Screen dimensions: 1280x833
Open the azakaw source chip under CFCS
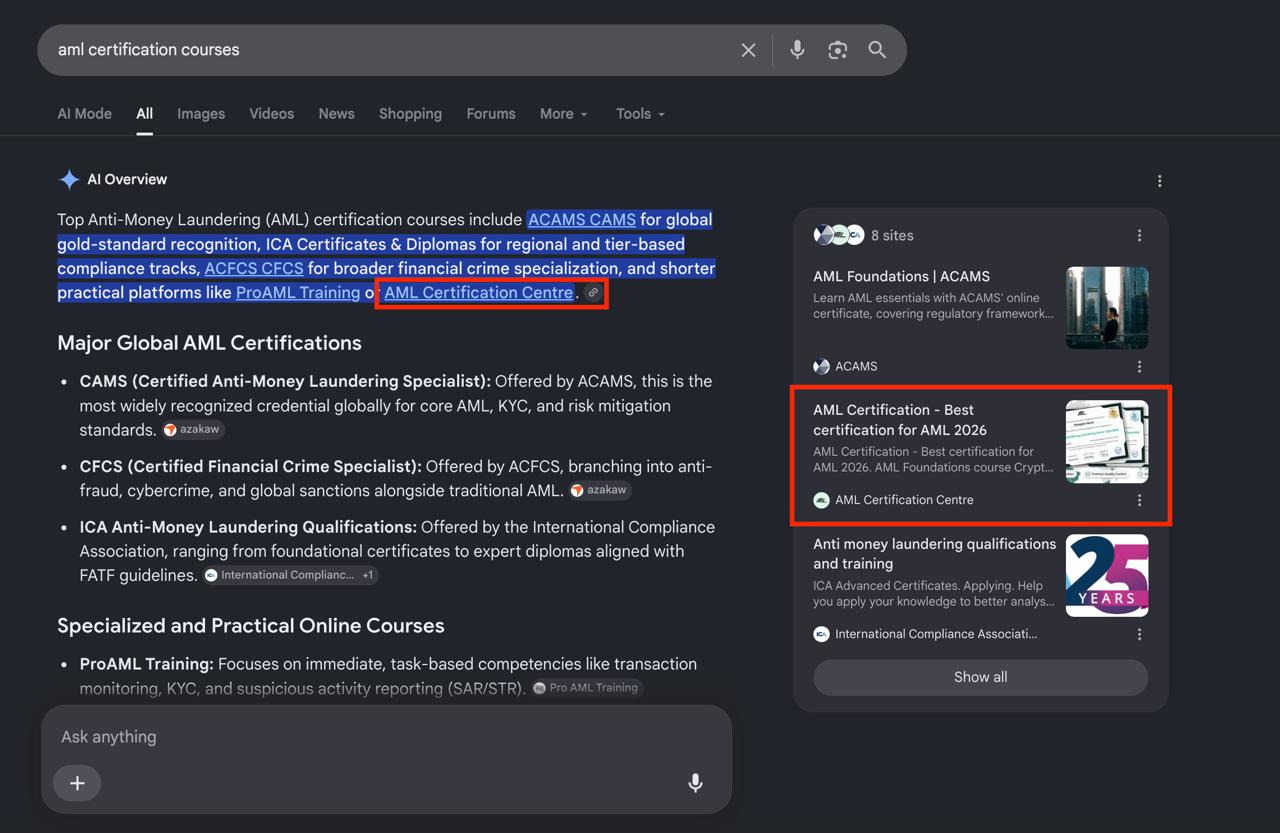(x=600, y=490)
